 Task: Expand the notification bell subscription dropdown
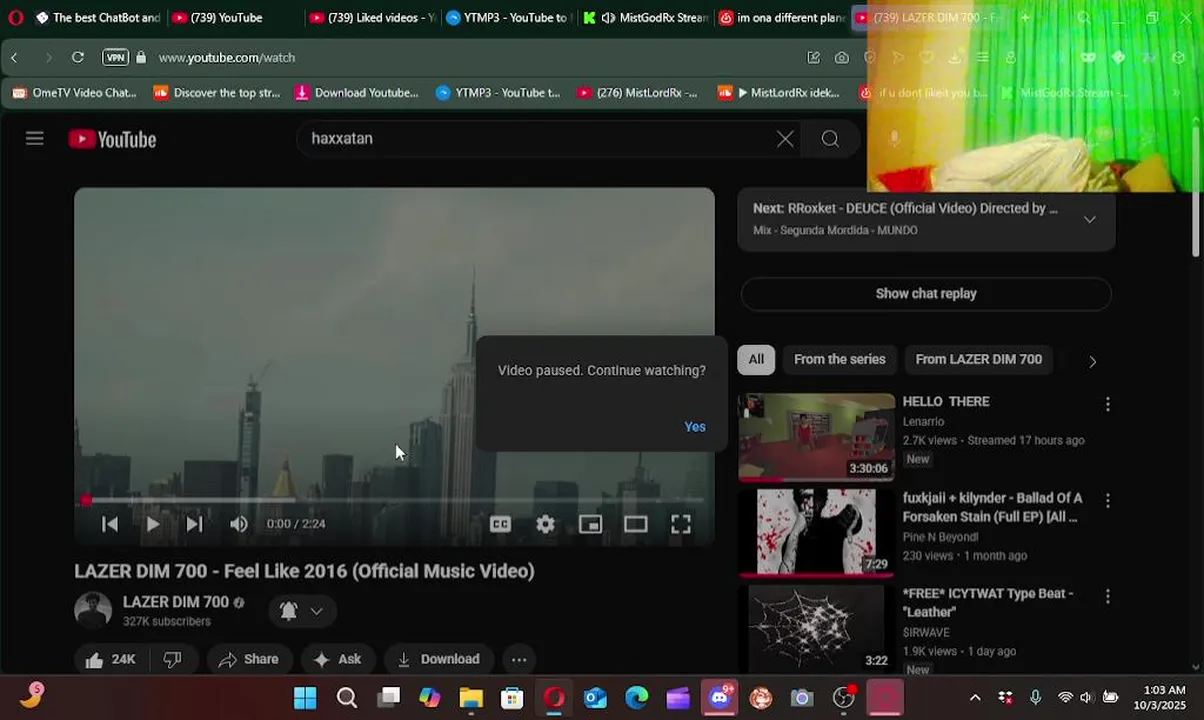(x=301, y=611)
